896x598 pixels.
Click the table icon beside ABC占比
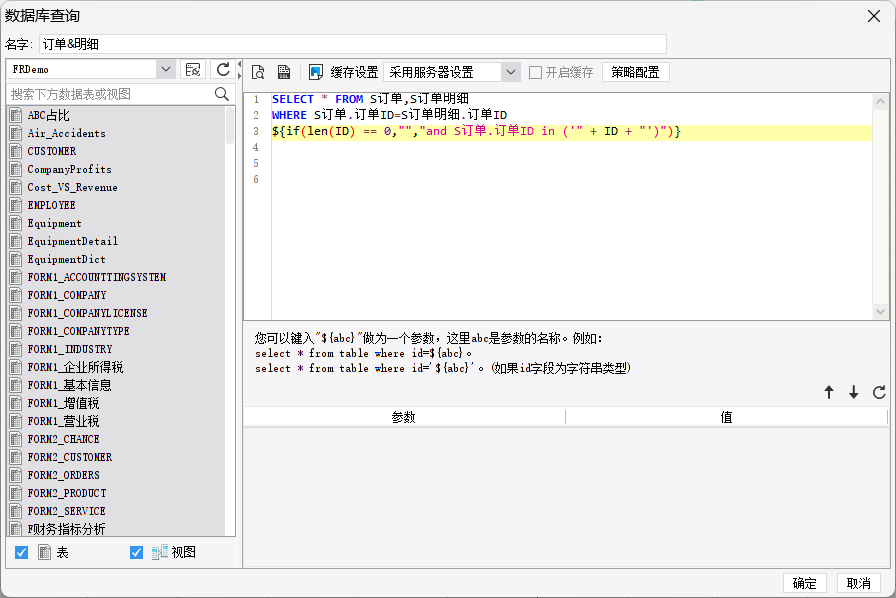(16, 115)
